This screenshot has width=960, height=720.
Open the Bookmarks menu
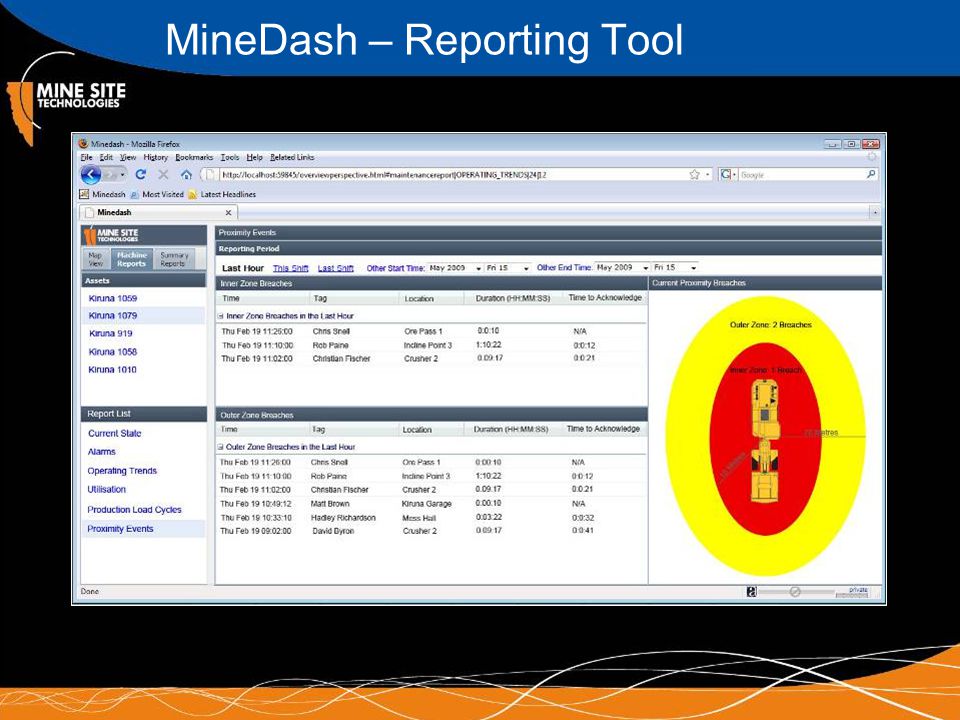coord(193,157)
